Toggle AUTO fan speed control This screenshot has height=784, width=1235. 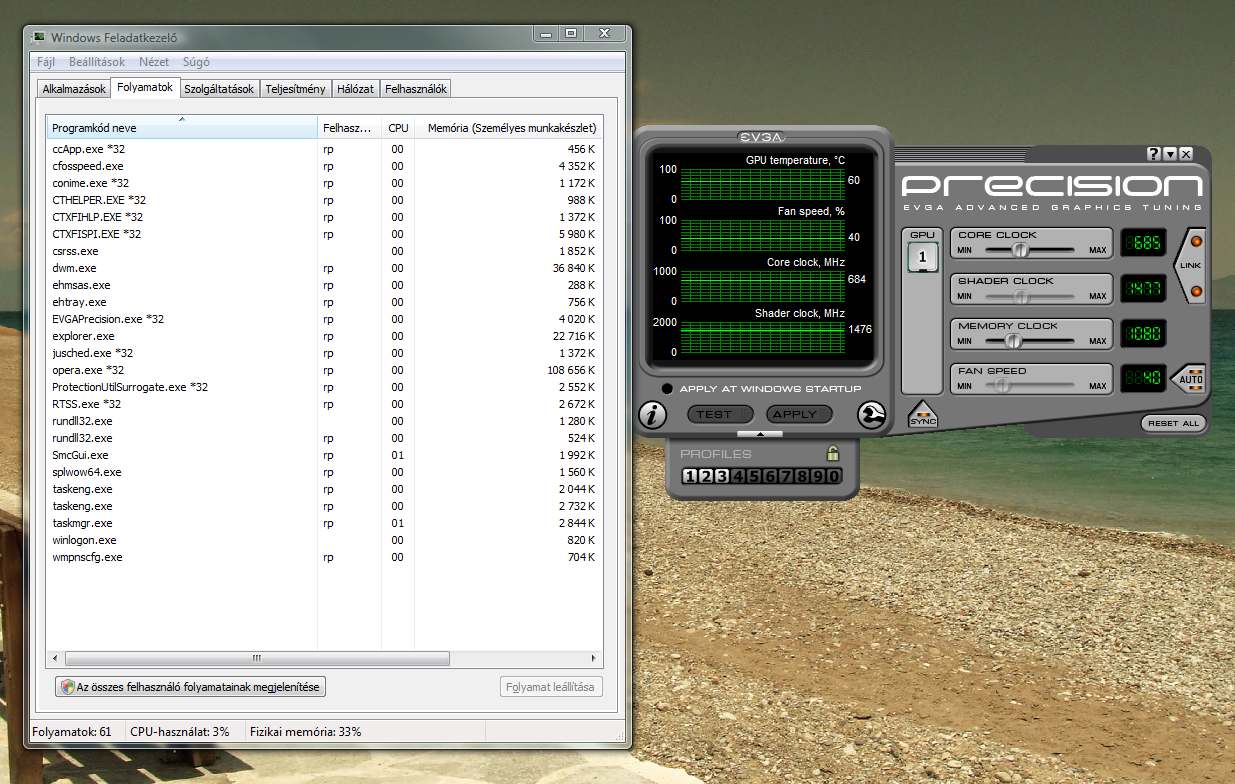1191,379
